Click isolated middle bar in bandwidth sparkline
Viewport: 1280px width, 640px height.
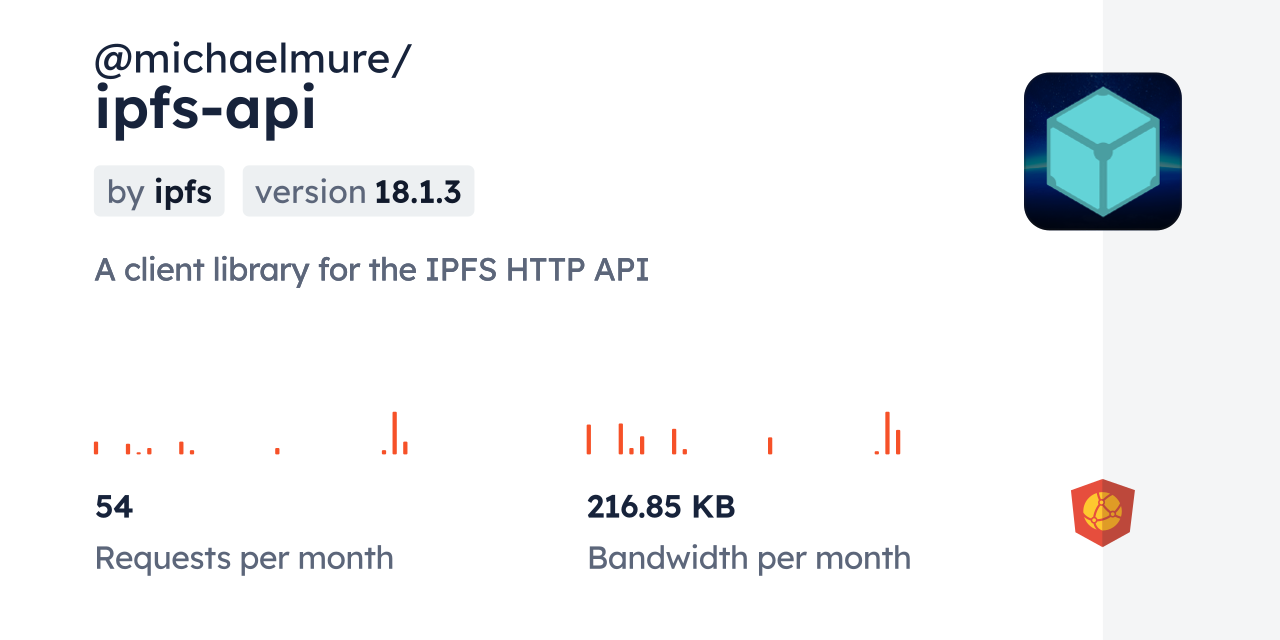pos(770,446)
